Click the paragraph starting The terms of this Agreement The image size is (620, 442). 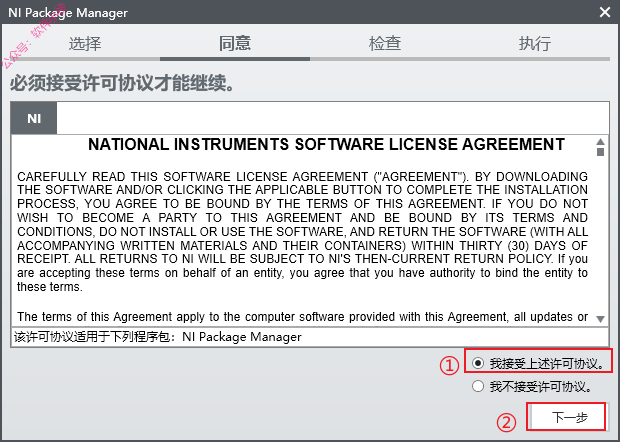pyautogui.click(x=302, y=317)
